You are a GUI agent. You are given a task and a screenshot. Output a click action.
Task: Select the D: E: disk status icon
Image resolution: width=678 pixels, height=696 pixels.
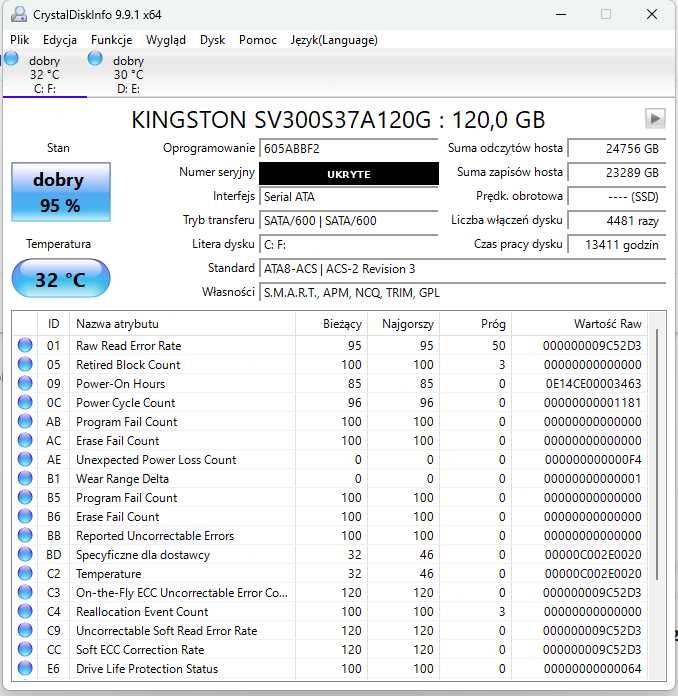pyautogui.click(x=95, y=58)
